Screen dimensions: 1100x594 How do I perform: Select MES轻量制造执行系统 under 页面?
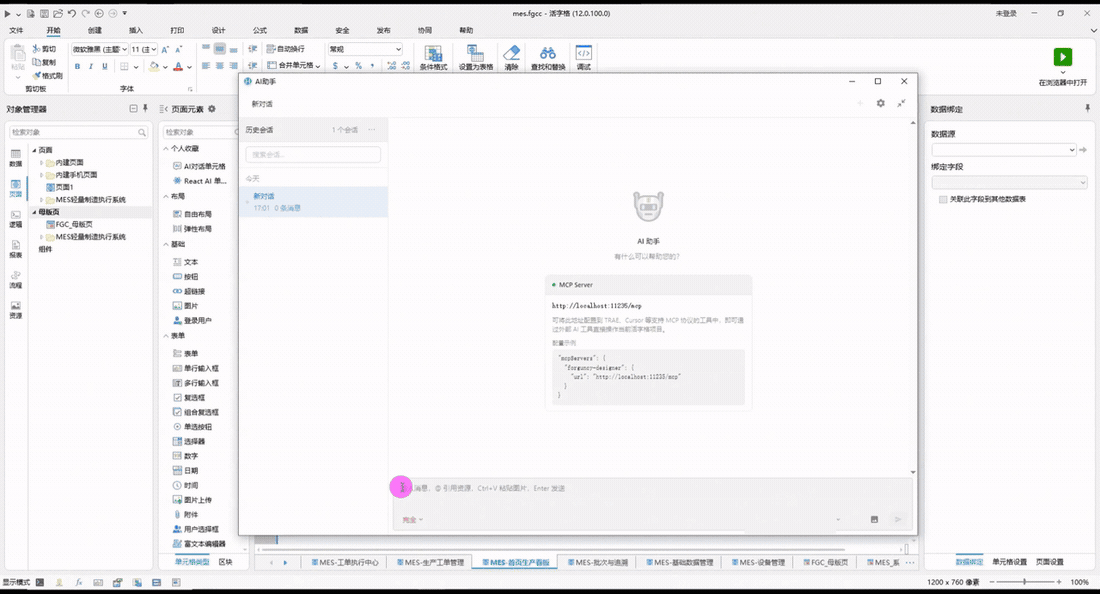pos(90,200)
